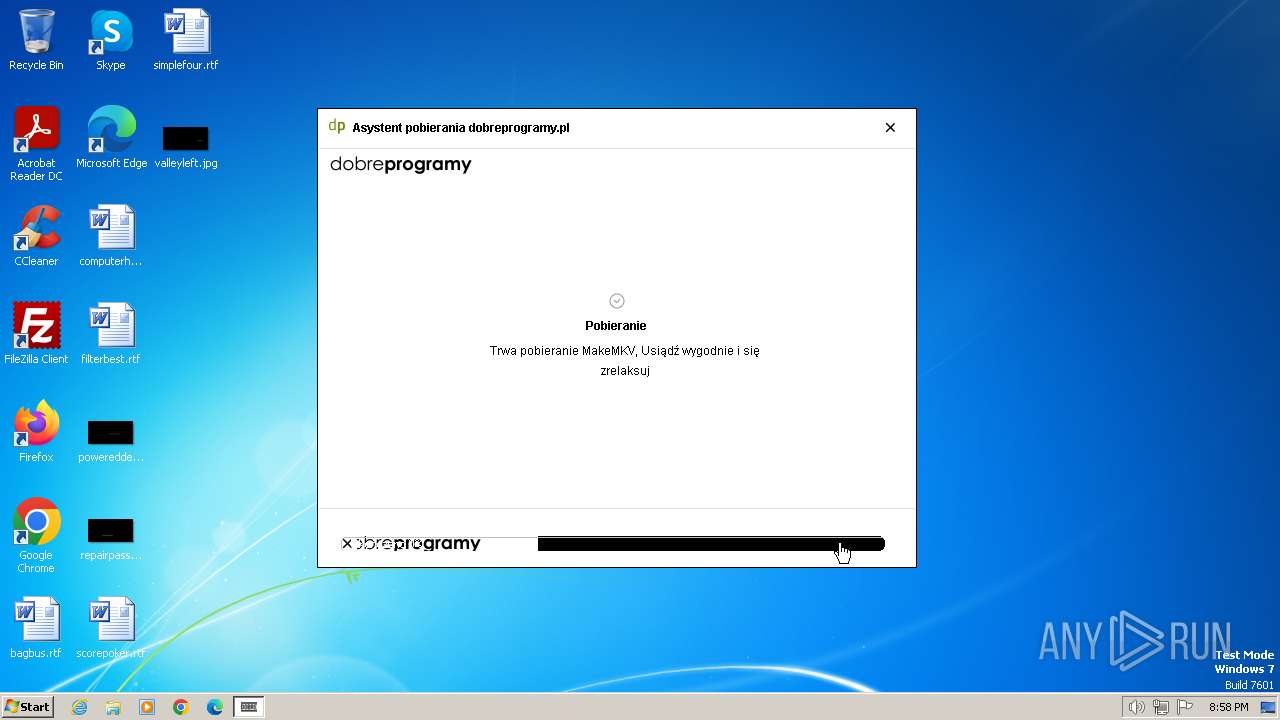Open the Recycle Bin desktop icon
This screenshot has height=720, width=1280.
(x=36, y=41)
